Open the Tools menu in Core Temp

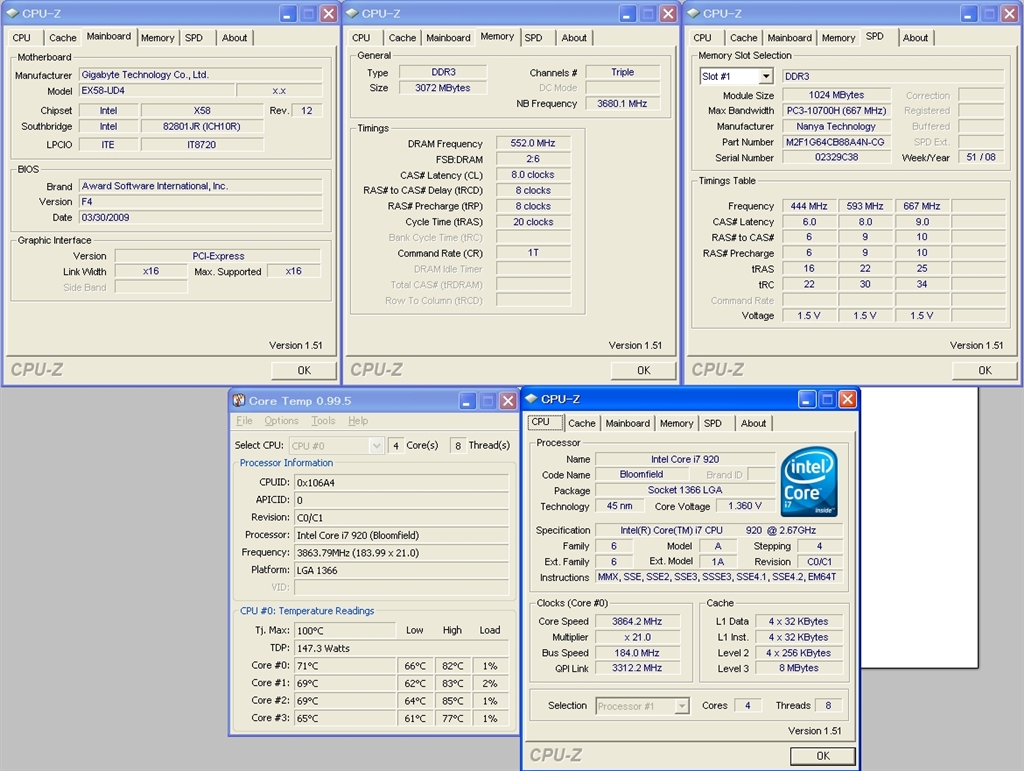pos(323,421)
